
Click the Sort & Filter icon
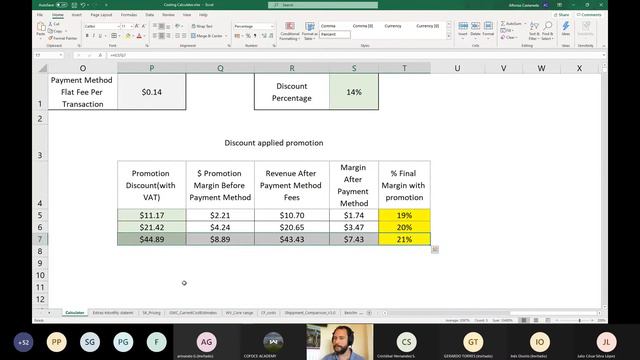(534, 27)
